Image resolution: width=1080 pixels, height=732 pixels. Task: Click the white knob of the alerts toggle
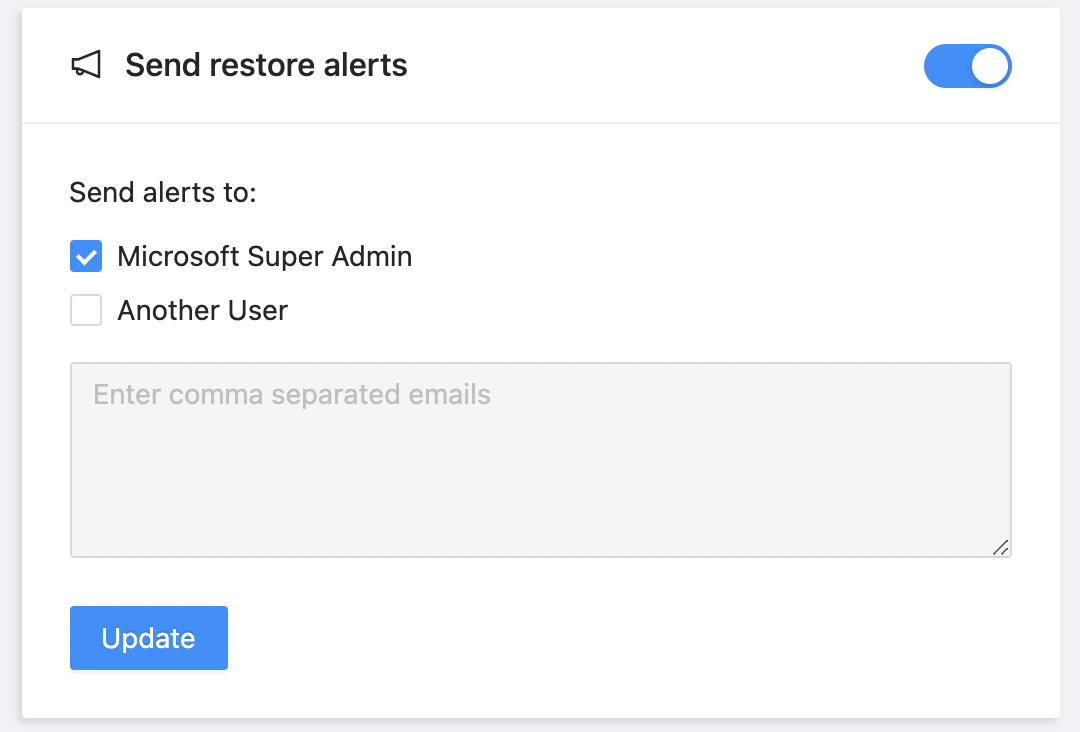[x=990, y=66]
